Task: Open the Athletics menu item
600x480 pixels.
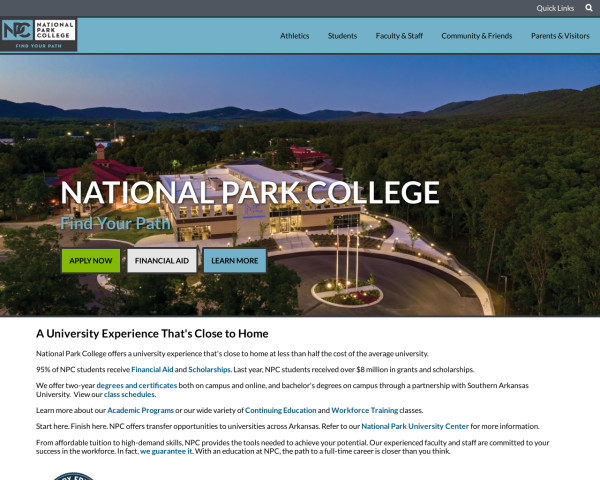Action: point(295,36)
